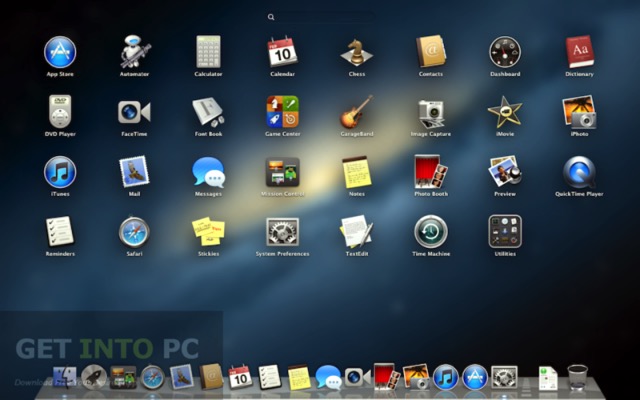Open Contacts from the Dock
Viewport: 640px width, 400px height.
211,377
